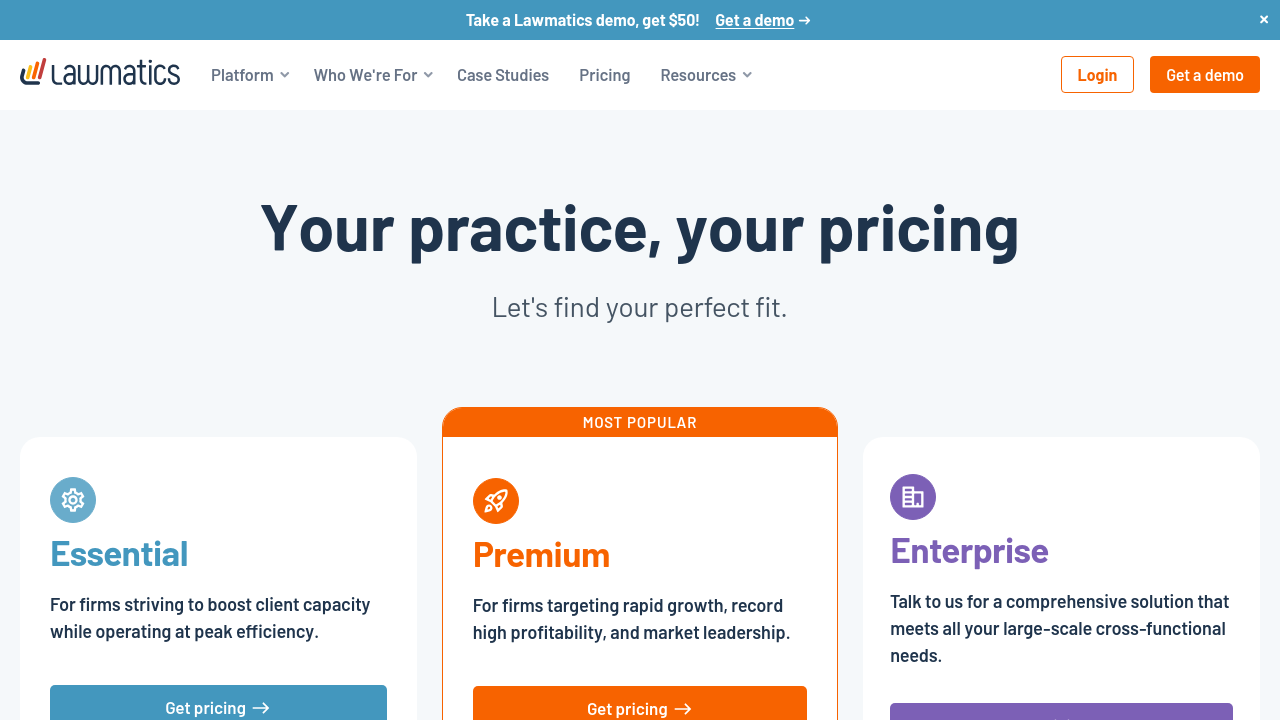Click the orange Get a demo button
Image resolution: width=1280 pixels, height=720 pixels.
point(1205,75)
